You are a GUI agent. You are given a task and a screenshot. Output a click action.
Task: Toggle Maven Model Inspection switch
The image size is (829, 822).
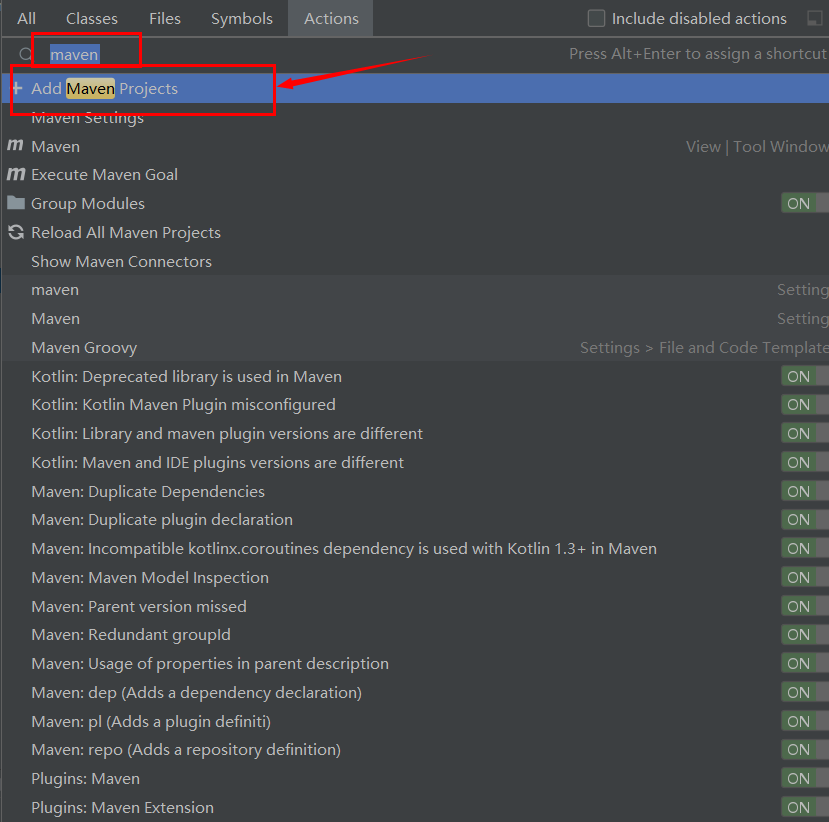[x=805, y=577]
